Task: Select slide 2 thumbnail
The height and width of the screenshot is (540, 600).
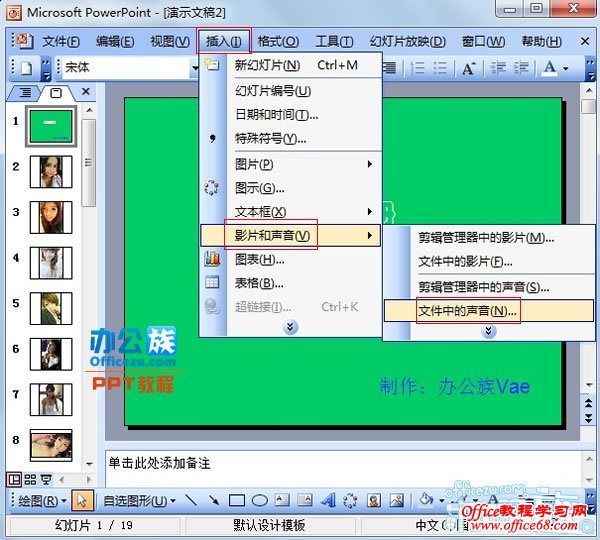Action: [51, 172]
